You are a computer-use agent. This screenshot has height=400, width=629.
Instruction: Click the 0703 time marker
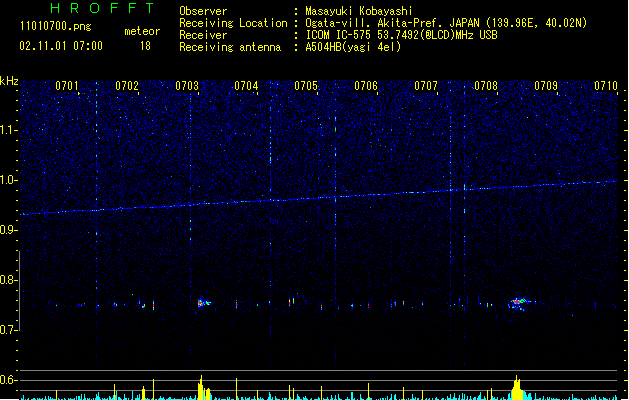coord(187,86)
